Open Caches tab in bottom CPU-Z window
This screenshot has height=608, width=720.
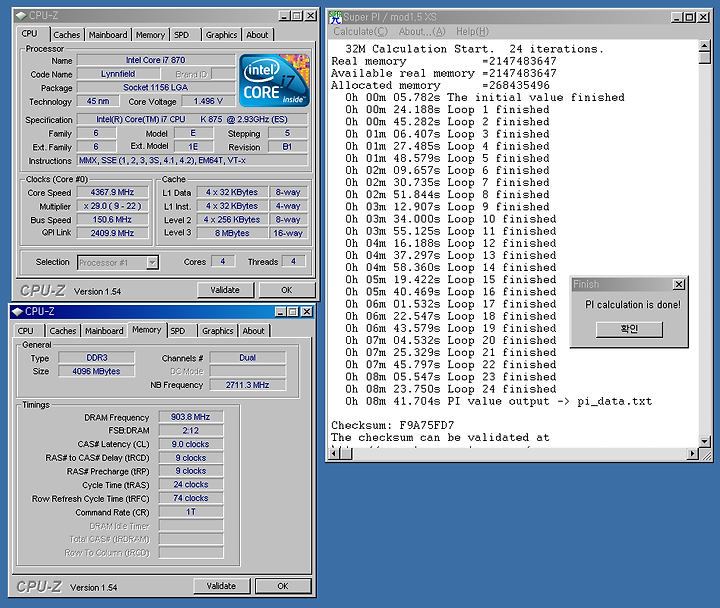coord(63,331)
